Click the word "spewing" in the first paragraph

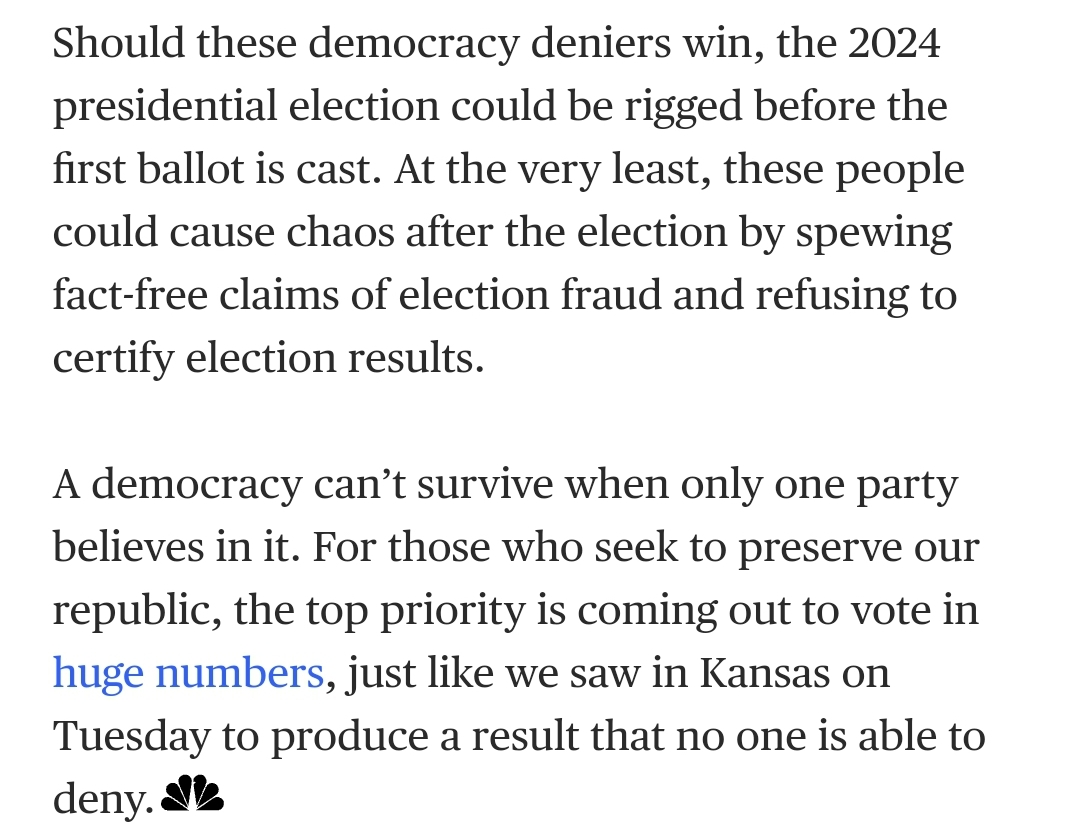pos(874,232)
